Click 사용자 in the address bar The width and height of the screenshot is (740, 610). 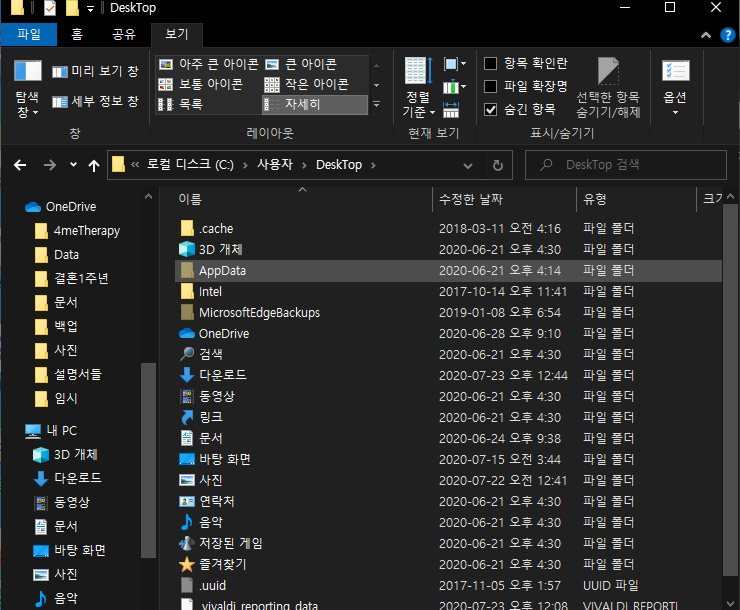pyautogui.click(x=275, y=165)
